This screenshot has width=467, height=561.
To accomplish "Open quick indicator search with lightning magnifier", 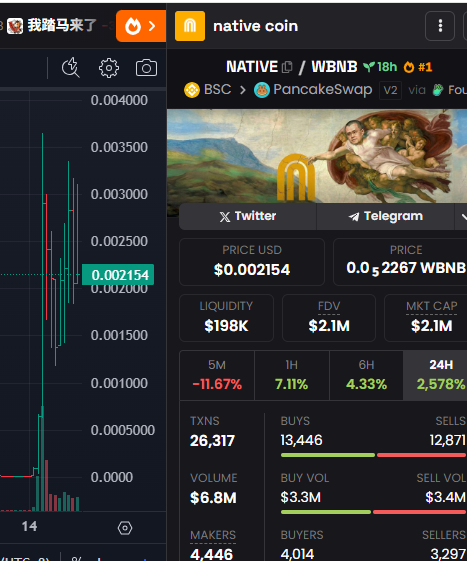I will (70, 67).
